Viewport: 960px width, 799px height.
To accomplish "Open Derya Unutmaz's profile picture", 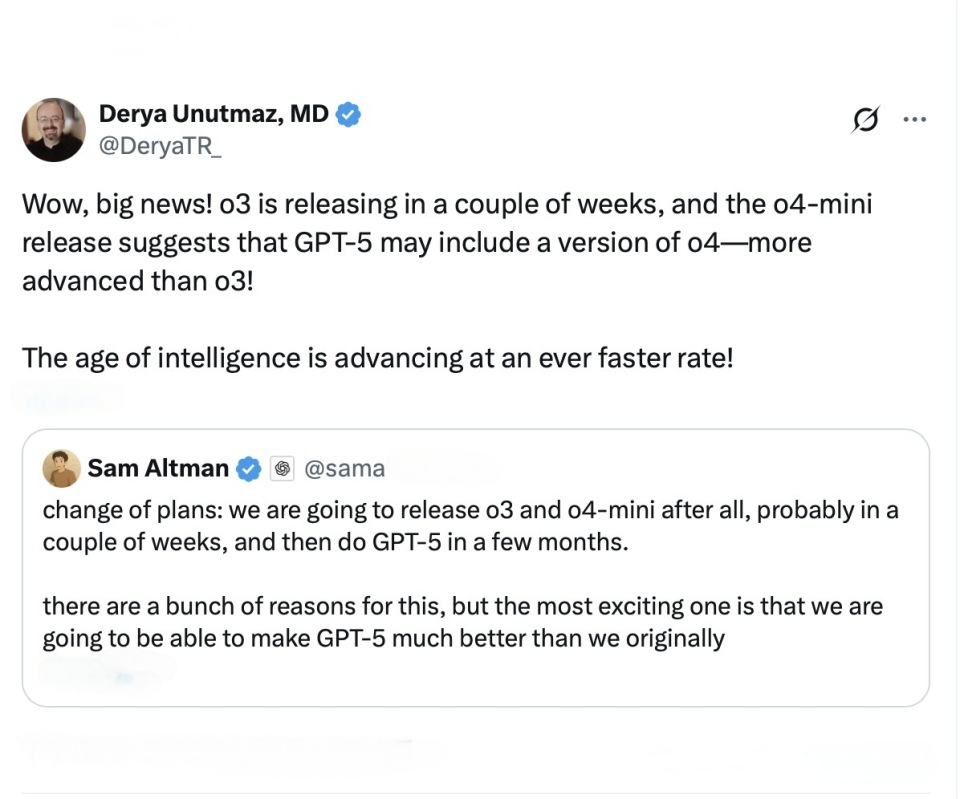I will click(x=54, y=130).
